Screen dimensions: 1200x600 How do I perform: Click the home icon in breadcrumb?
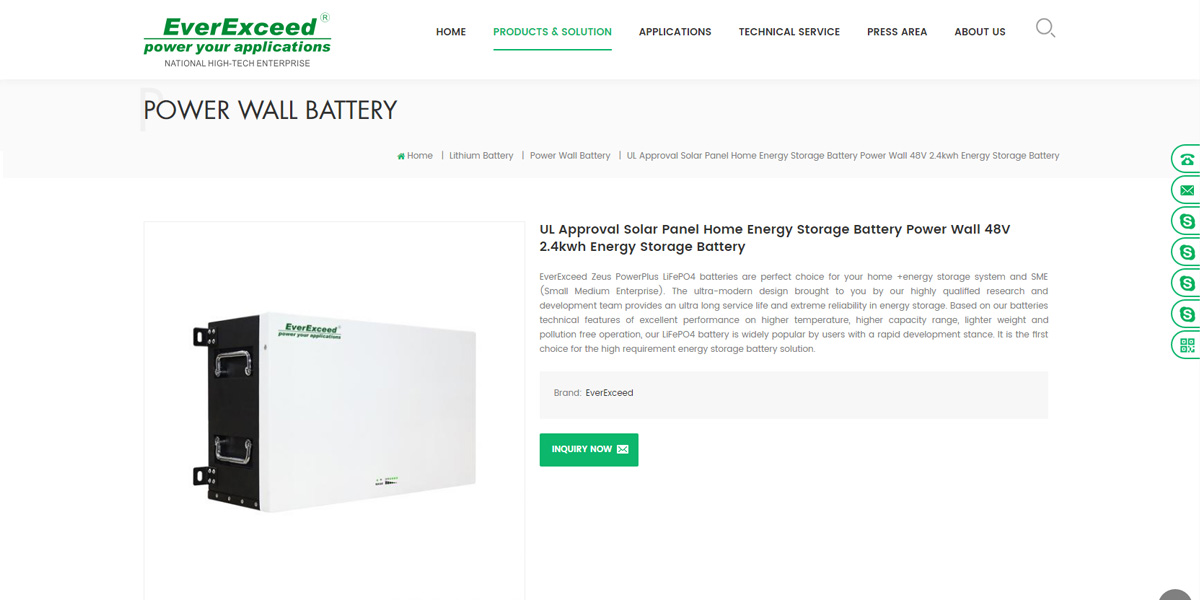click(401, 156)
